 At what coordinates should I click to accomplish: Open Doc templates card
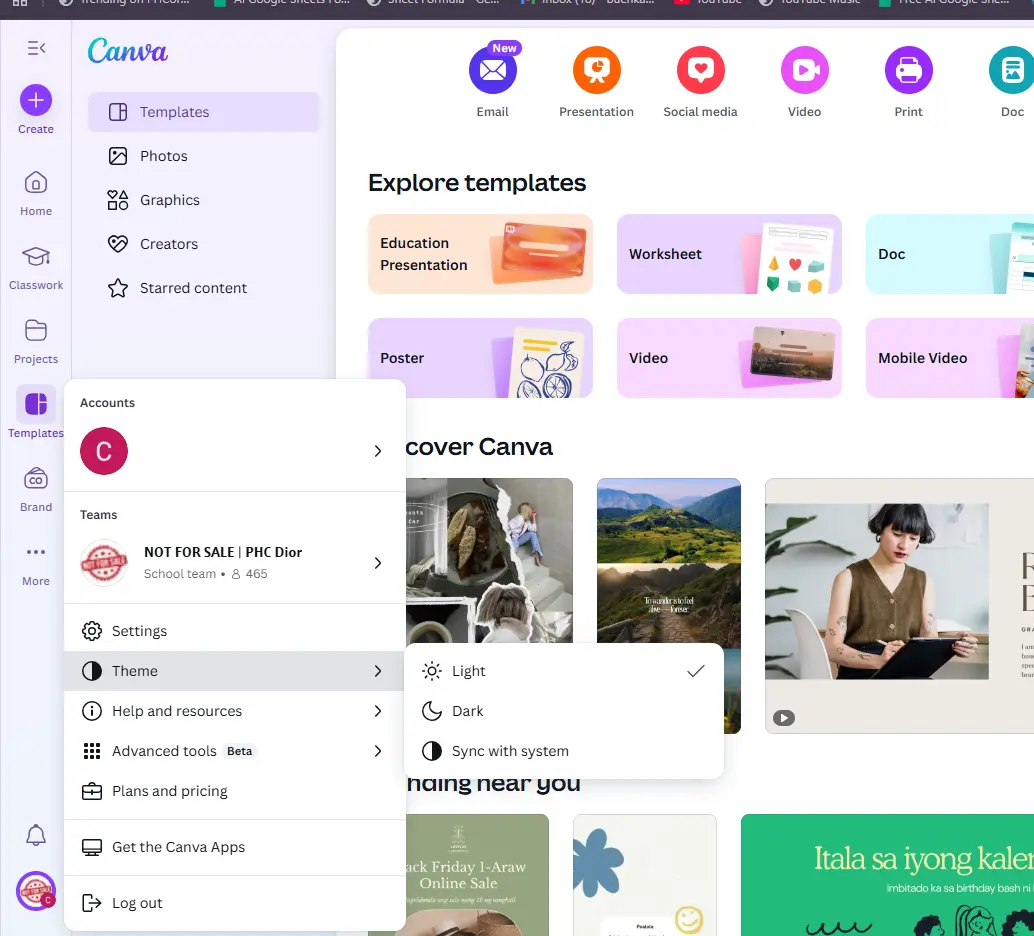click(x=950, y=254)
